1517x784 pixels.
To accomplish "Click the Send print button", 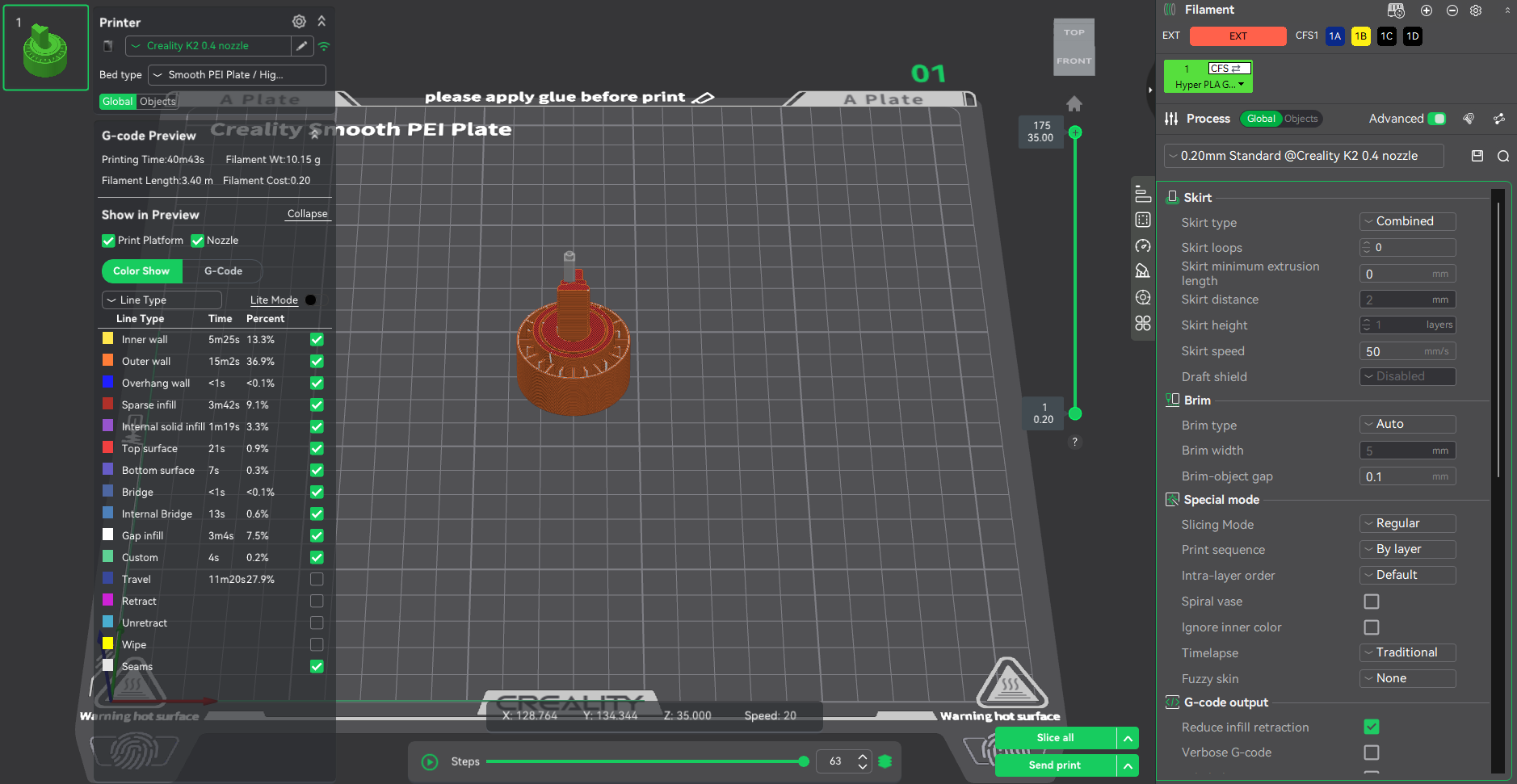I will click(1055, 765).
